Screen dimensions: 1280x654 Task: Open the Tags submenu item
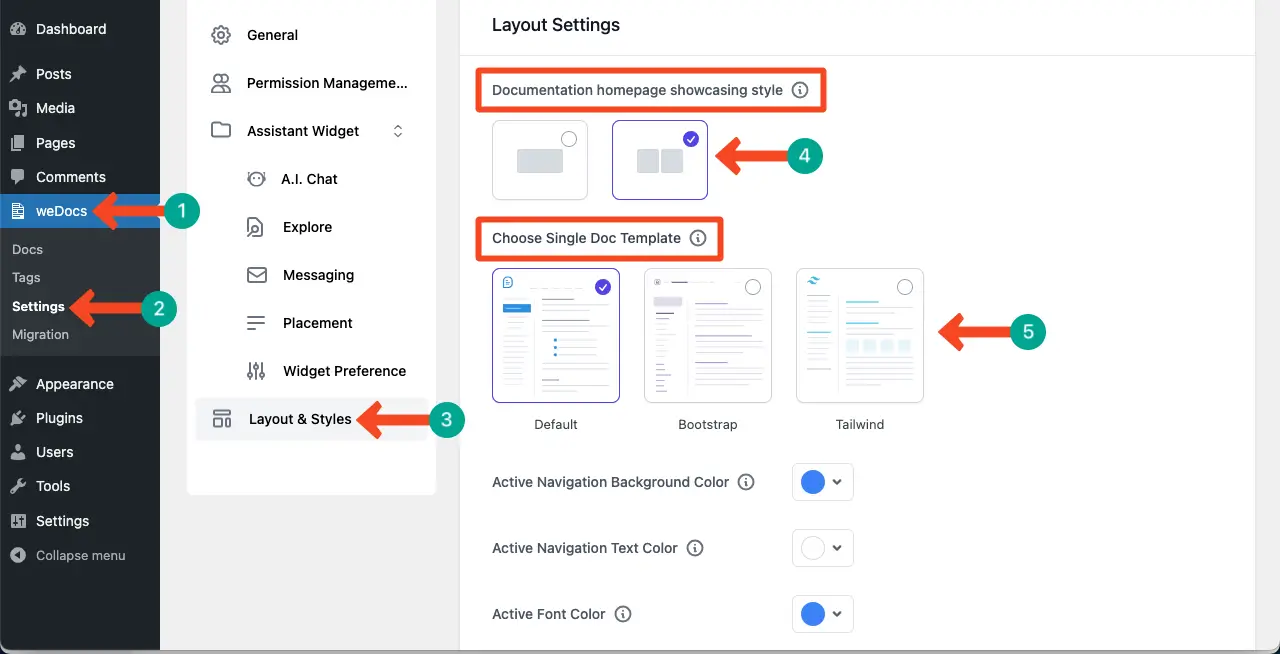(x=26, y=277)
